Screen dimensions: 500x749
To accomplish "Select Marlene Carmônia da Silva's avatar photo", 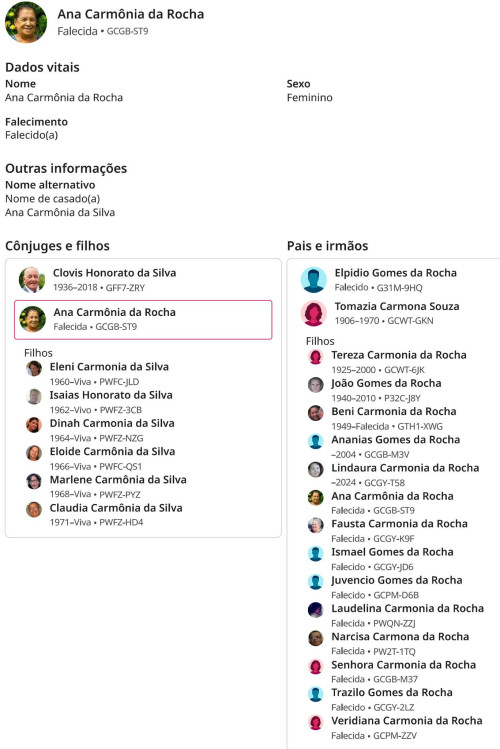I will click(33, 481).
